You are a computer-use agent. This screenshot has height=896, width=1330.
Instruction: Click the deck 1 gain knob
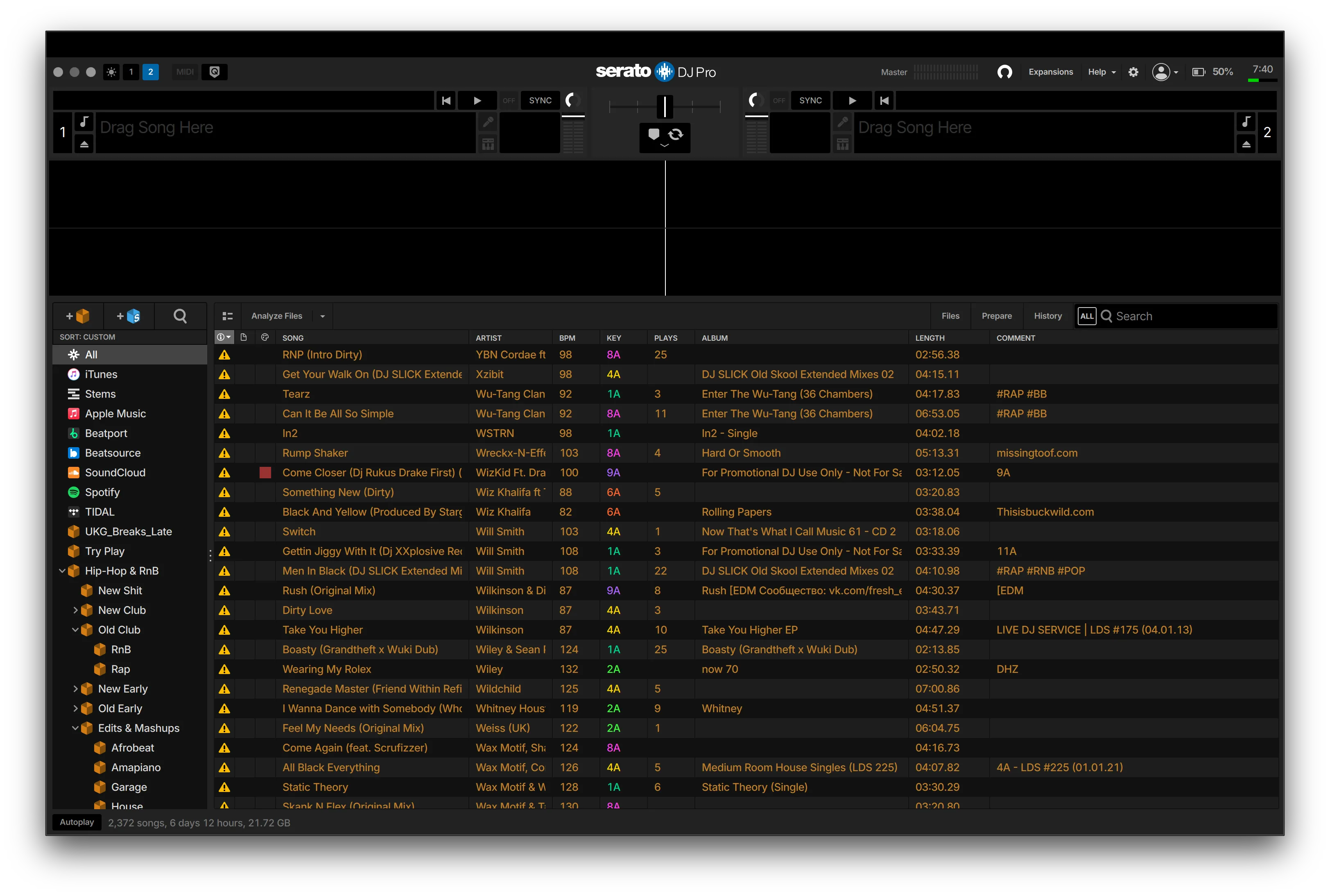[572, 101]
